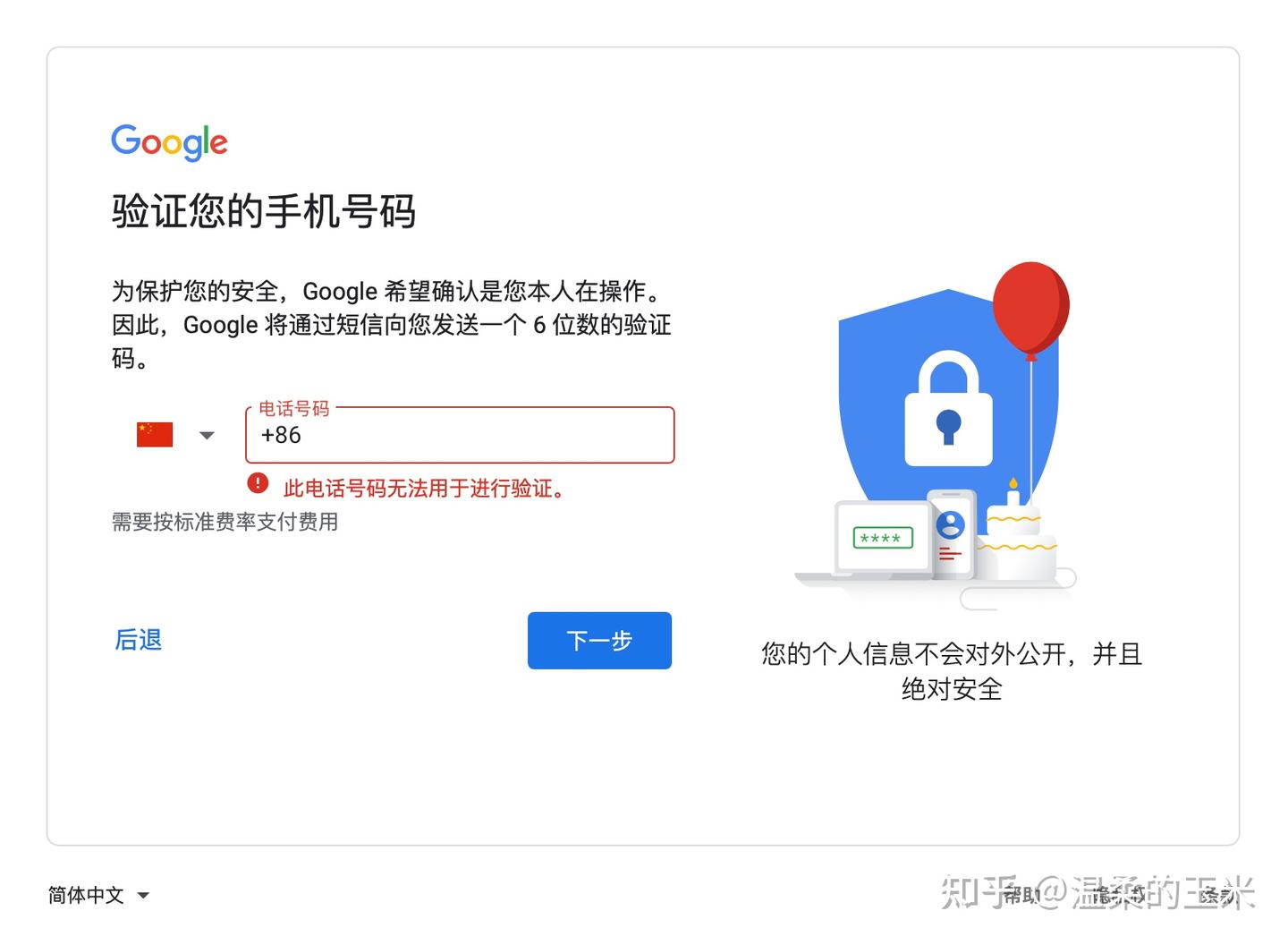Click the 帮助 help link in footer
1288x945 pixels.
(x=1022, y=894)
